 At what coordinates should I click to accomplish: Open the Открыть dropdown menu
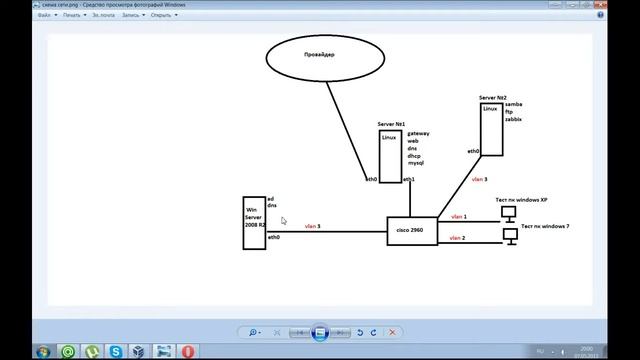pyautogui.click(x=164, y=15)
